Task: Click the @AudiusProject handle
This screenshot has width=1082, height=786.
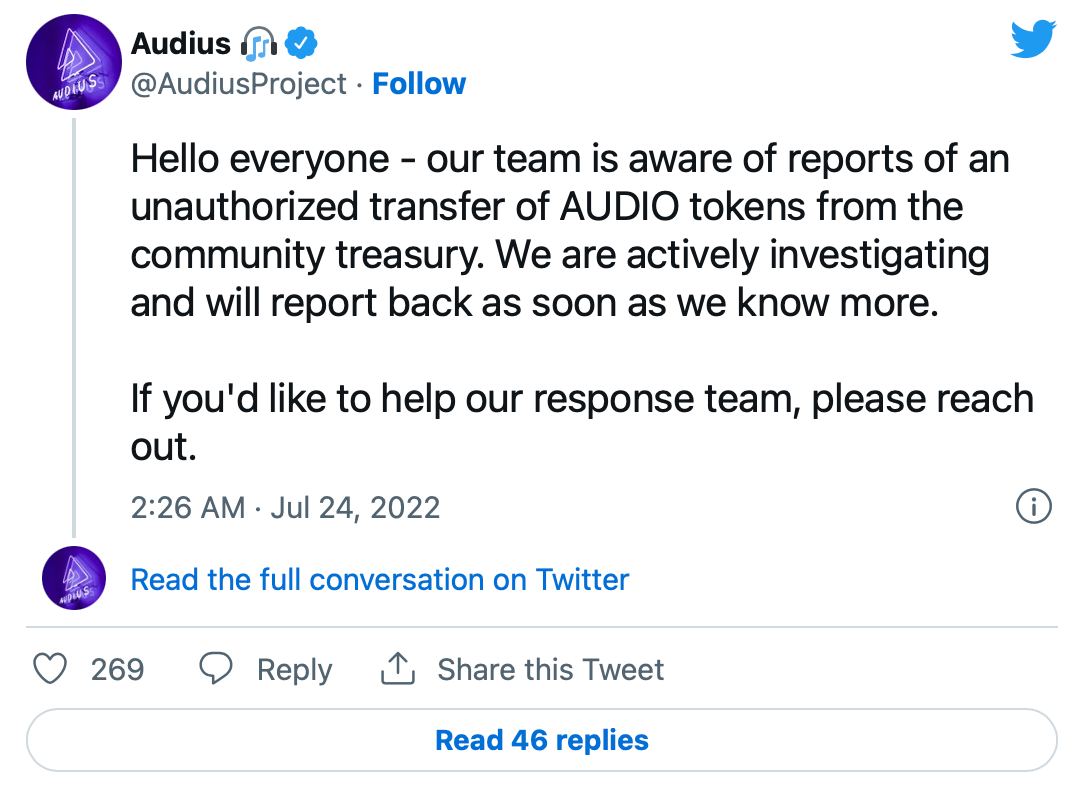Action: (239, 84)
